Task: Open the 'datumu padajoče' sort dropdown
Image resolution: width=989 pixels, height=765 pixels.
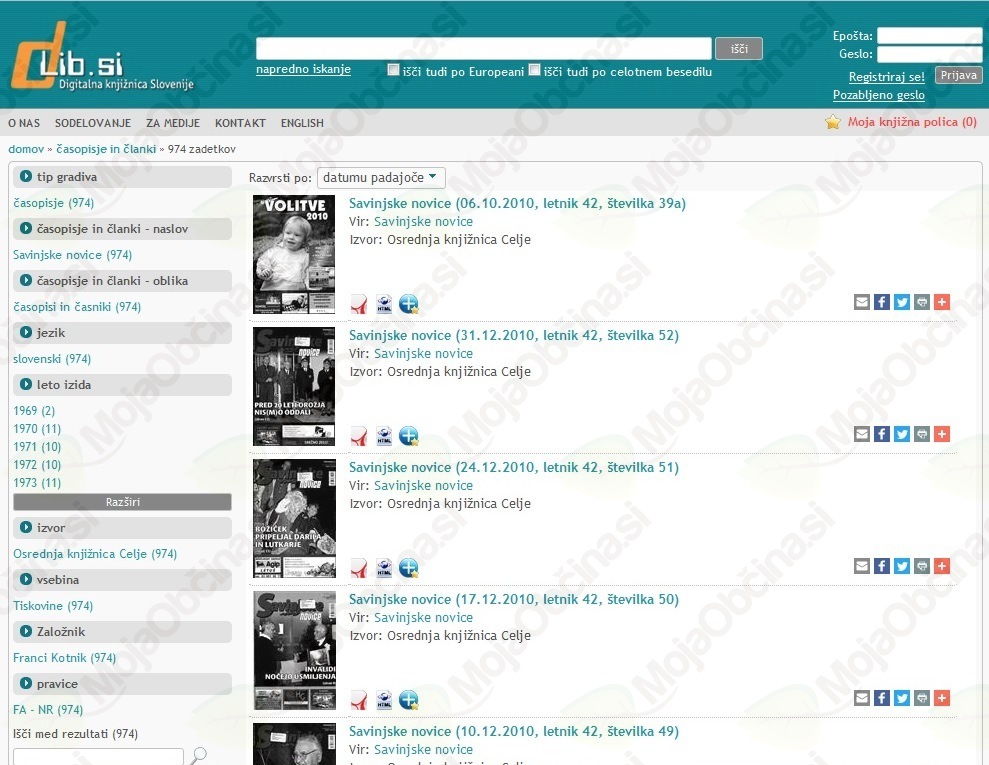Action: pos(381,178)
